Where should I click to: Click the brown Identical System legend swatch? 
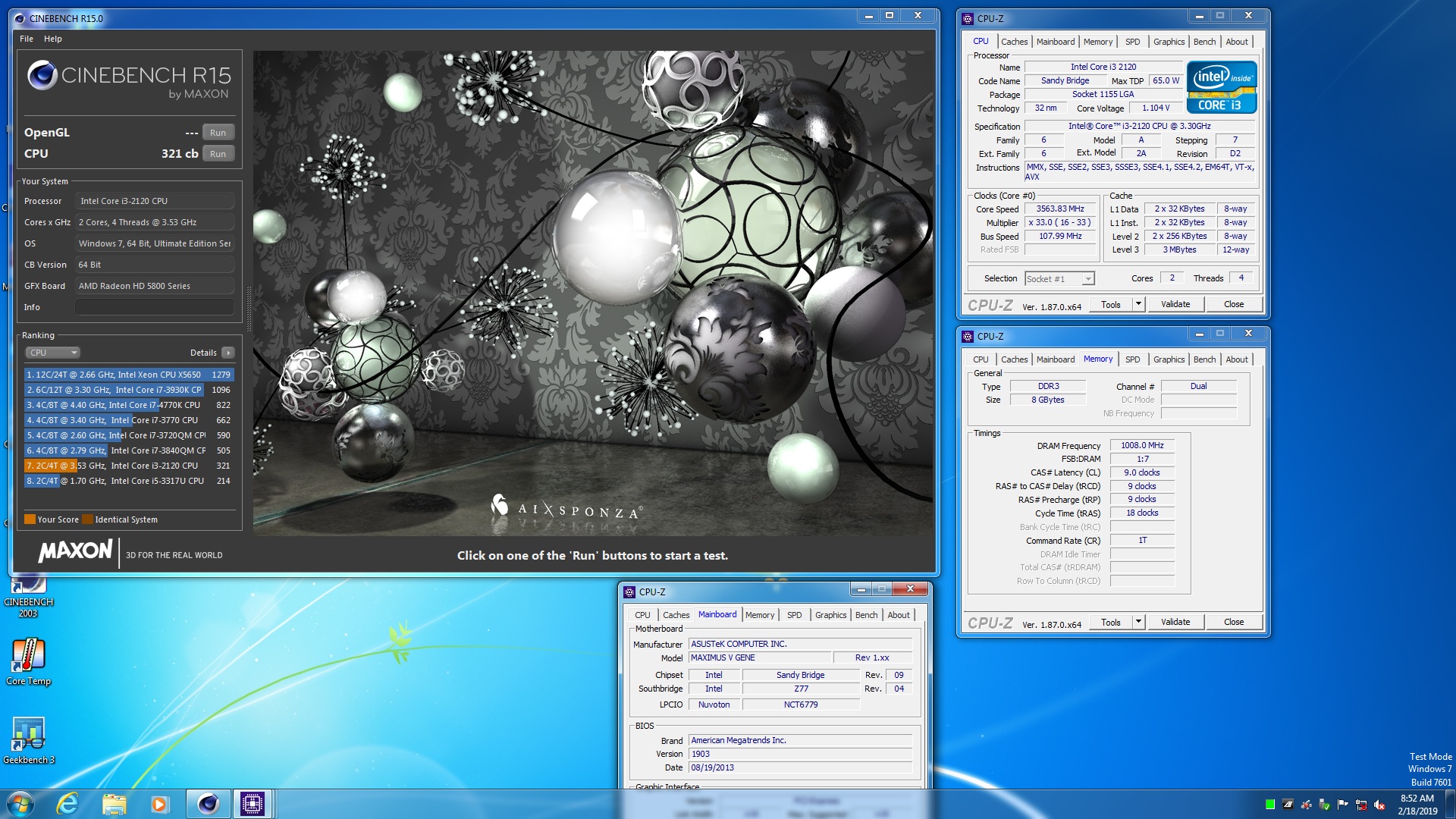pos(87,519)
